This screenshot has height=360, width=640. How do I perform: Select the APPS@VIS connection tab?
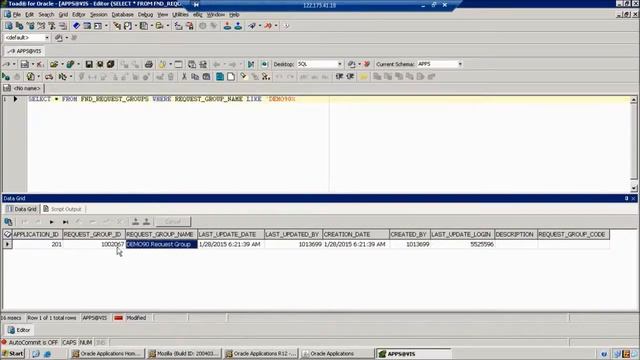click(x=24, y=51)
